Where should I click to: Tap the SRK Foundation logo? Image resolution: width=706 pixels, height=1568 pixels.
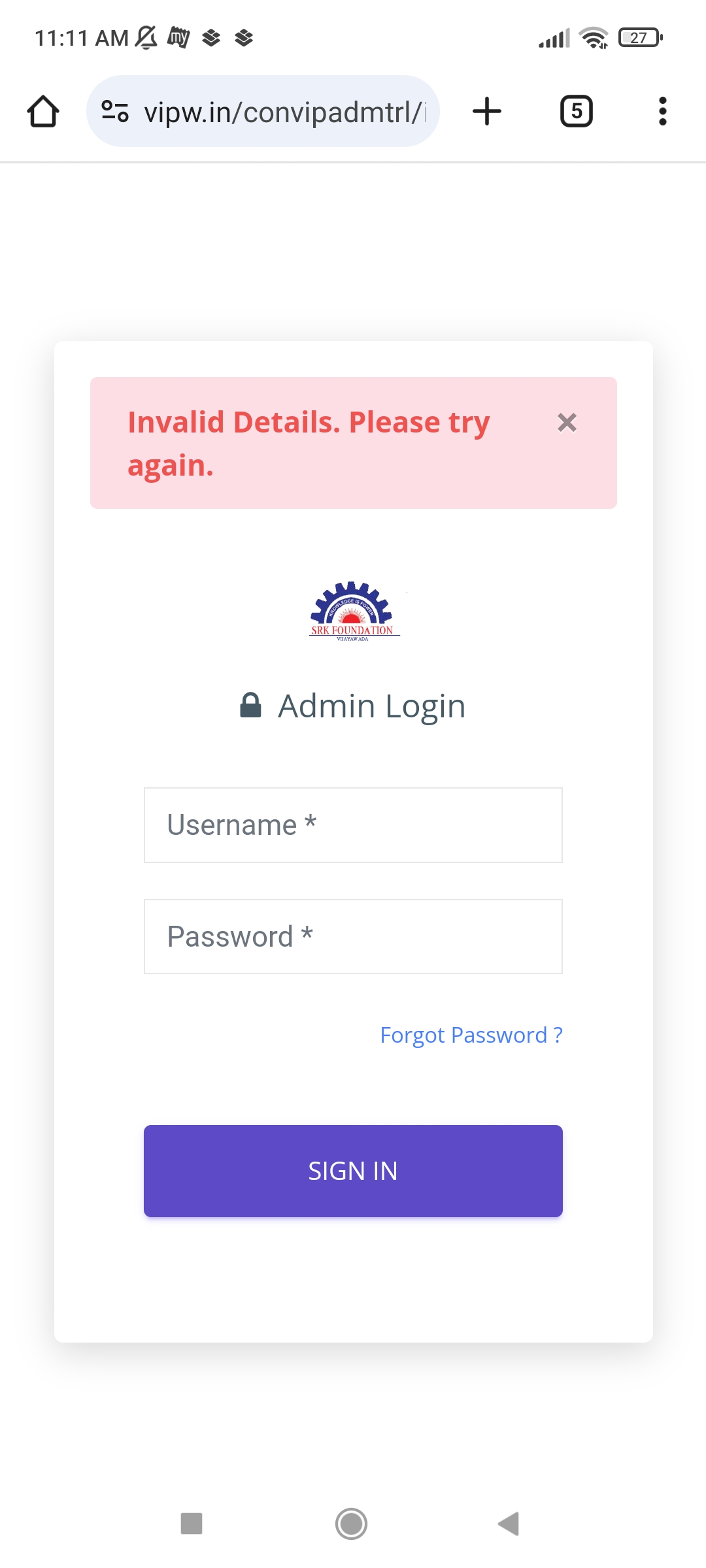353,611
